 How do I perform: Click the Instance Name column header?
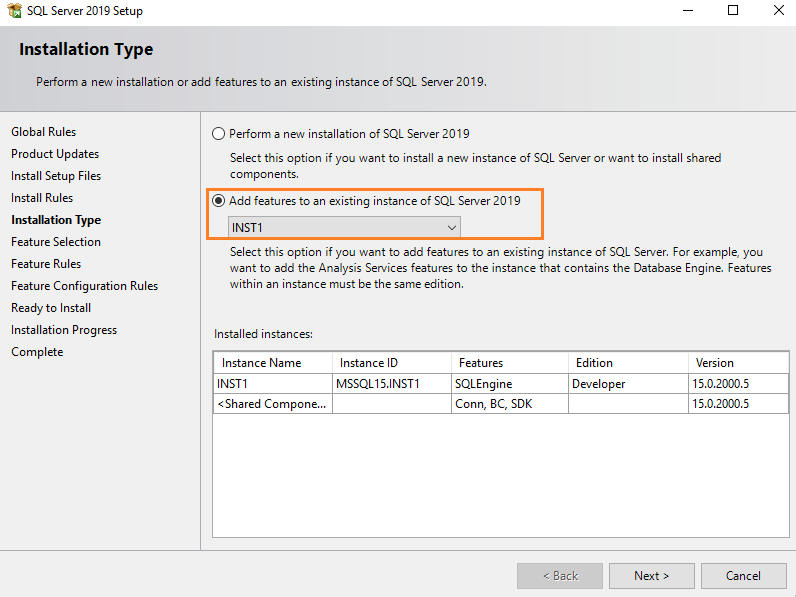tap(261, 363)
